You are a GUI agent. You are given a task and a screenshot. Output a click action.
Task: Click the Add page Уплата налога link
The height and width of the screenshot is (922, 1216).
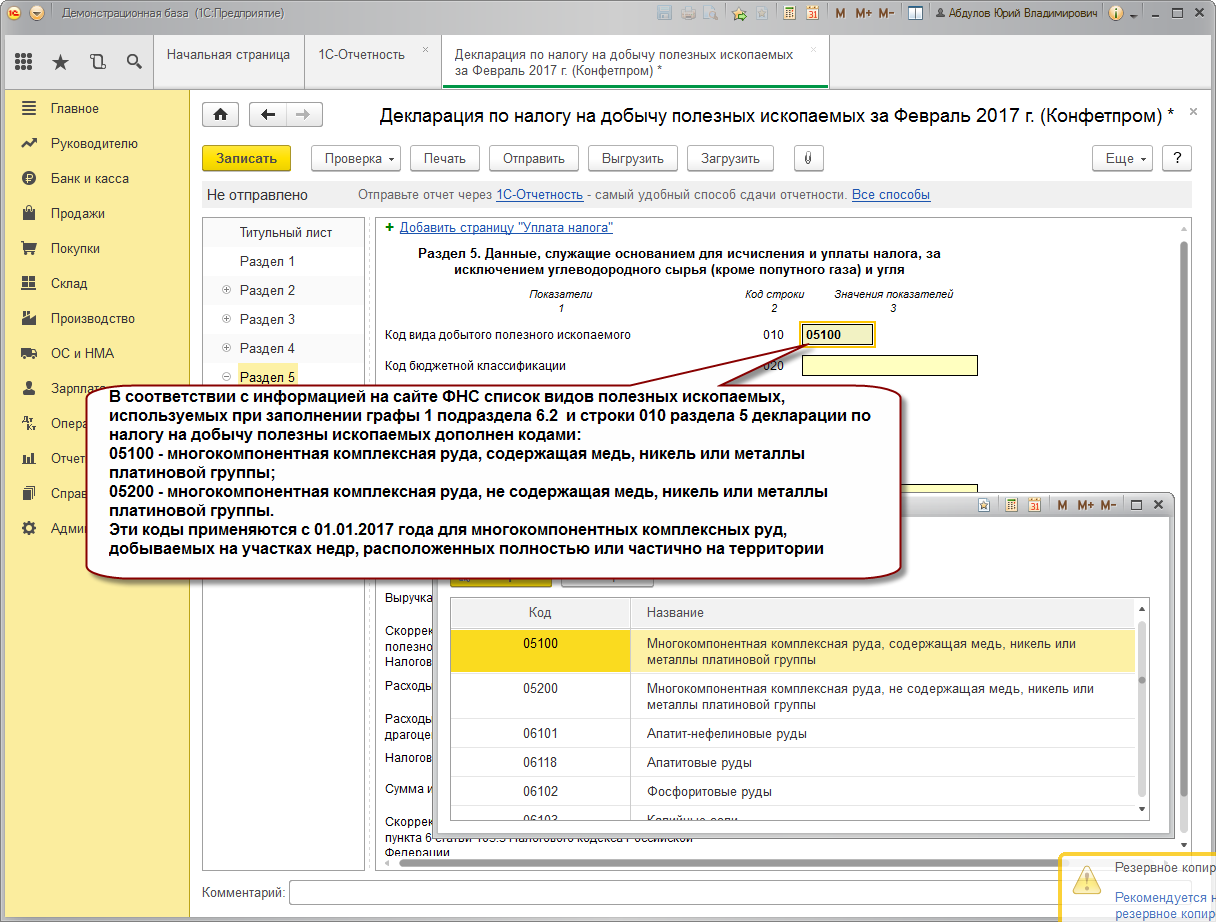[x=505, y=228]
